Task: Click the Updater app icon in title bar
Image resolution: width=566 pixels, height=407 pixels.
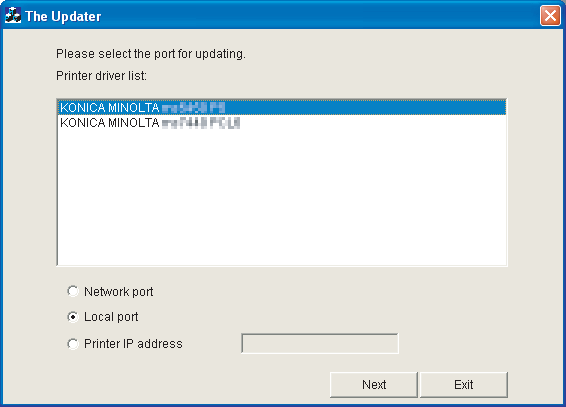Action: [13, 16]
